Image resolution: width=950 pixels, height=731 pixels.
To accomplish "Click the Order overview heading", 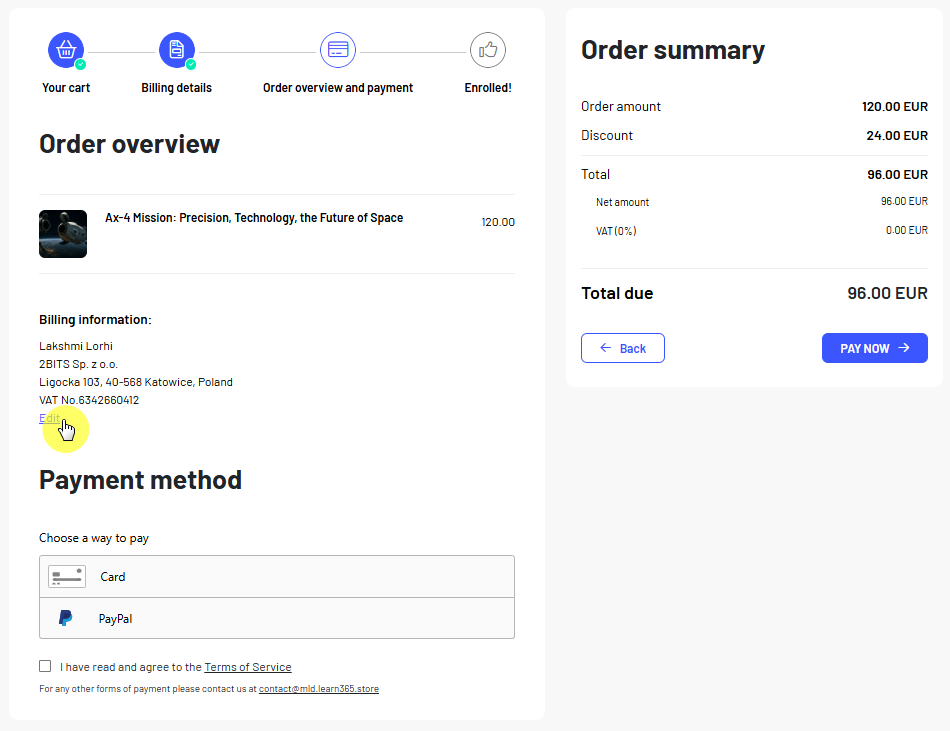I will coord(129,144).
